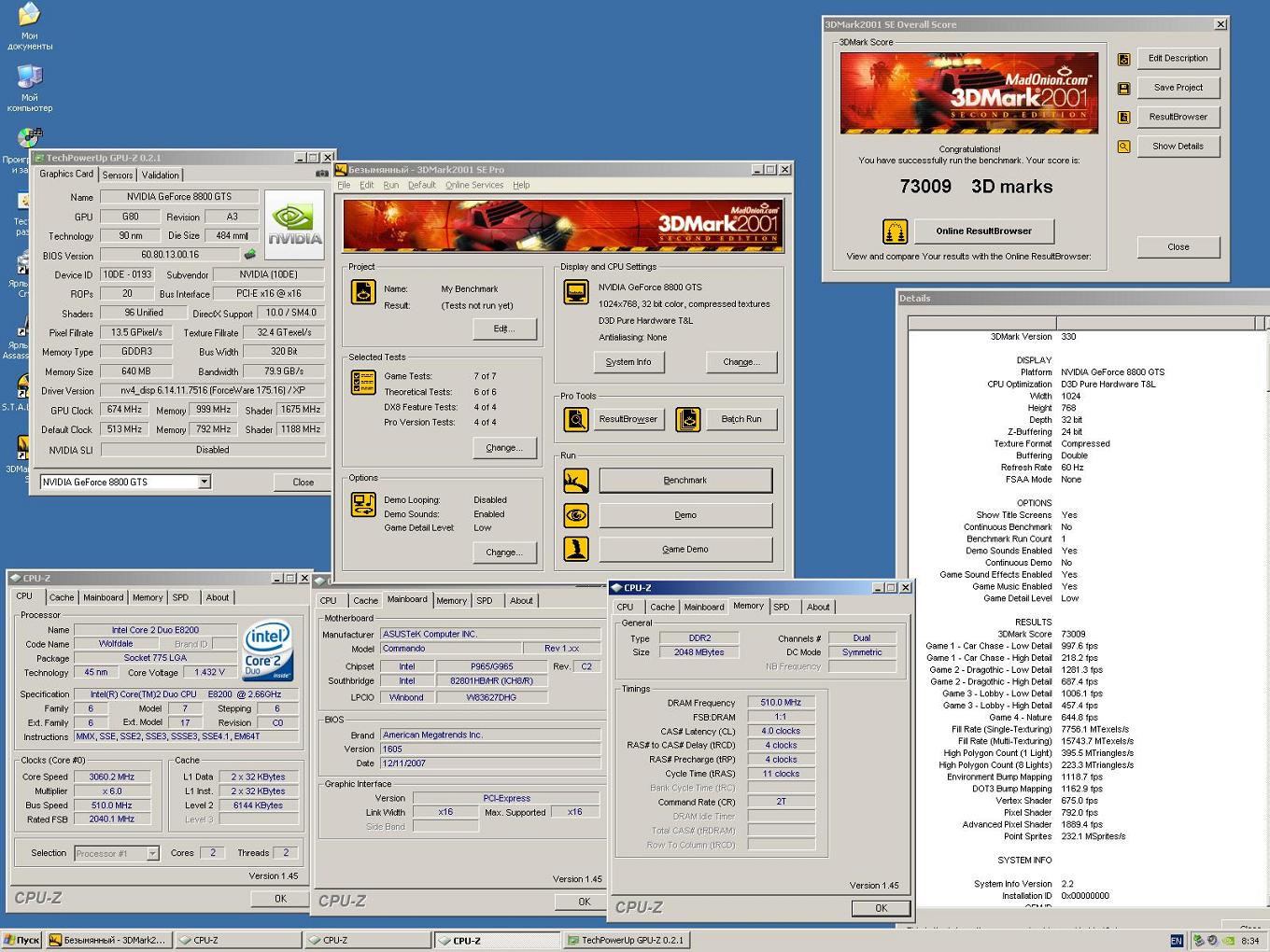Click the Edit Description icon in score window
The width and height of the screenshot is (1270, 952).
pos(1124,59)
